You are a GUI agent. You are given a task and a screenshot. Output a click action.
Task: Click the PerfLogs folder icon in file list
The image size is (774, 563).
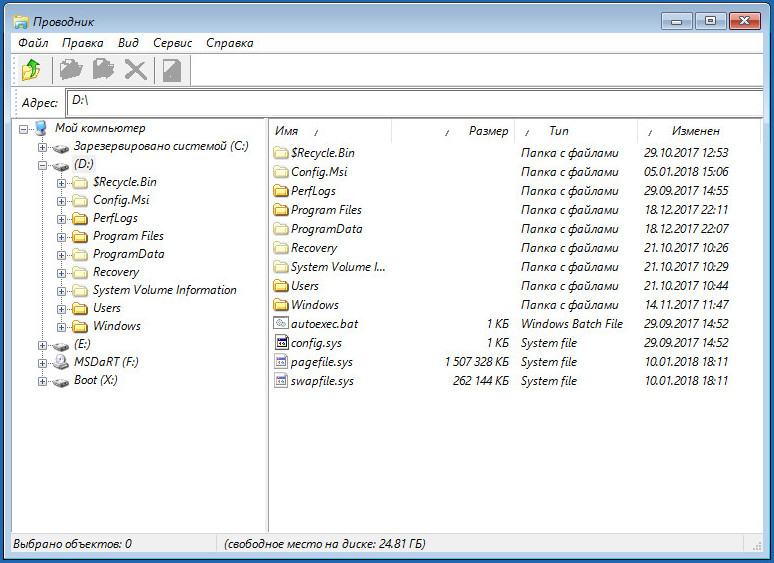[281, 190]
